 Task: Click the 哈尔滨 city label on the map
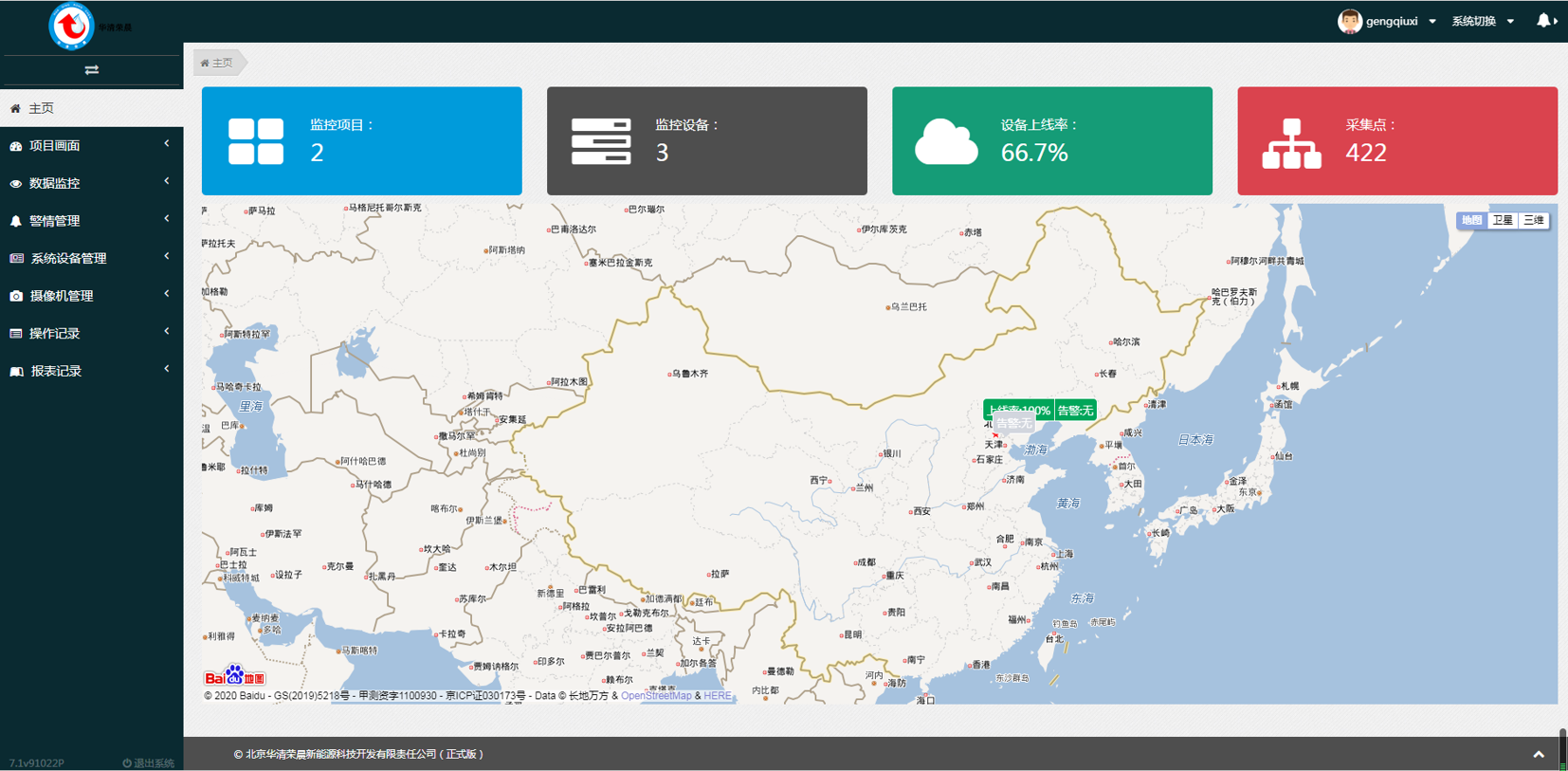[1126, 342]
